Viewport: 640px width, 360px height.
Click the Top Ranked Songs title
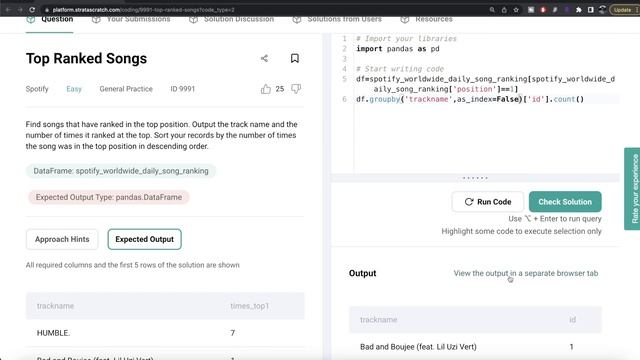[86, 58]
